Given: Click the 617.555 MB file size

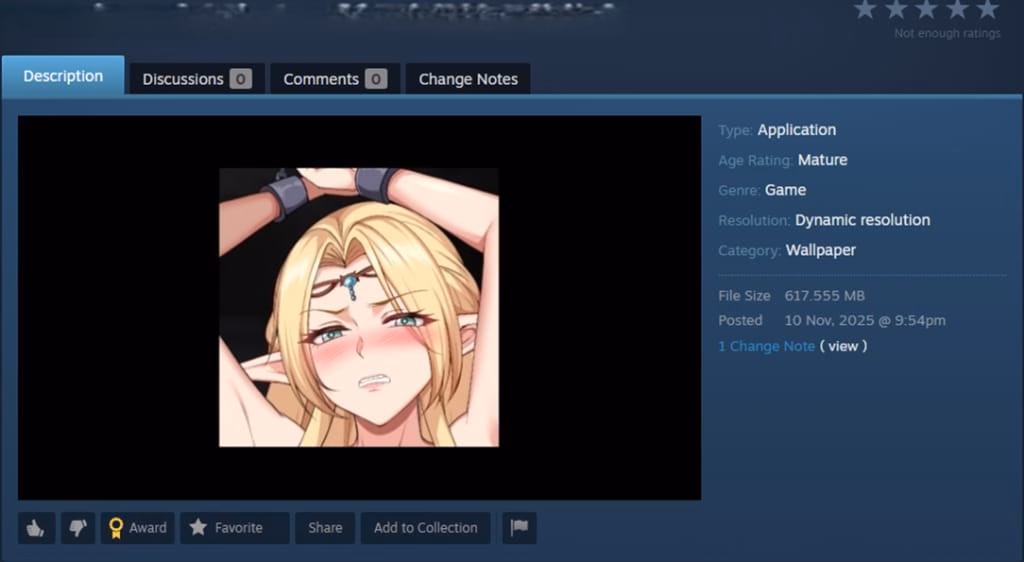Looking at the screenshot, I should 824,296.
